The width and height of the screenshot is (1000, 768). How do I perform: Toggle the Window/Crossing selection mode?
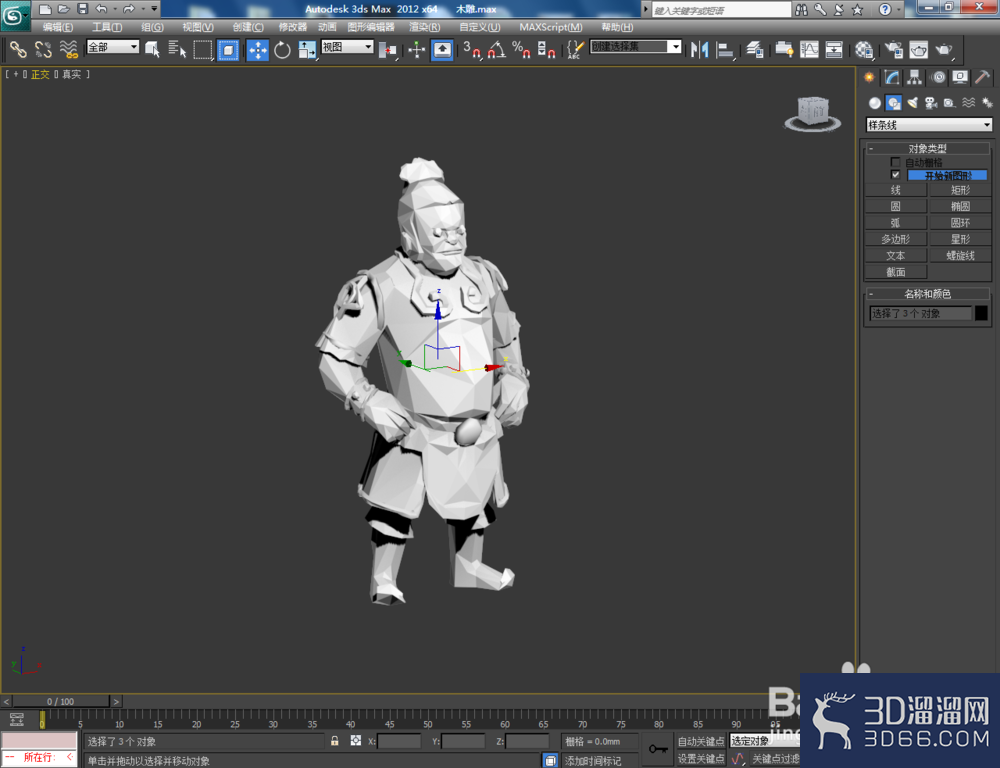(228, 49)
